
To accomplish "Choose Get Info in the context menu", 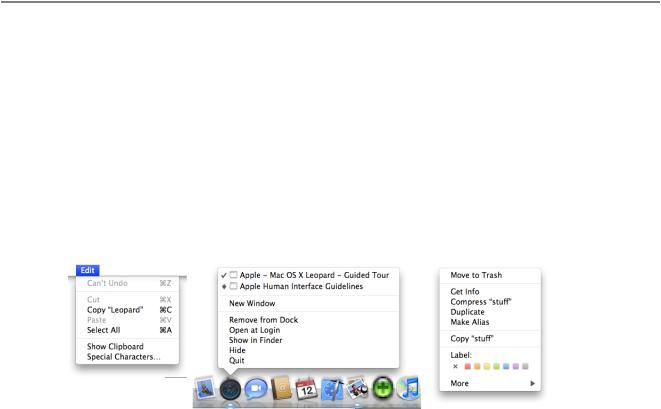I will coord(490,292).
